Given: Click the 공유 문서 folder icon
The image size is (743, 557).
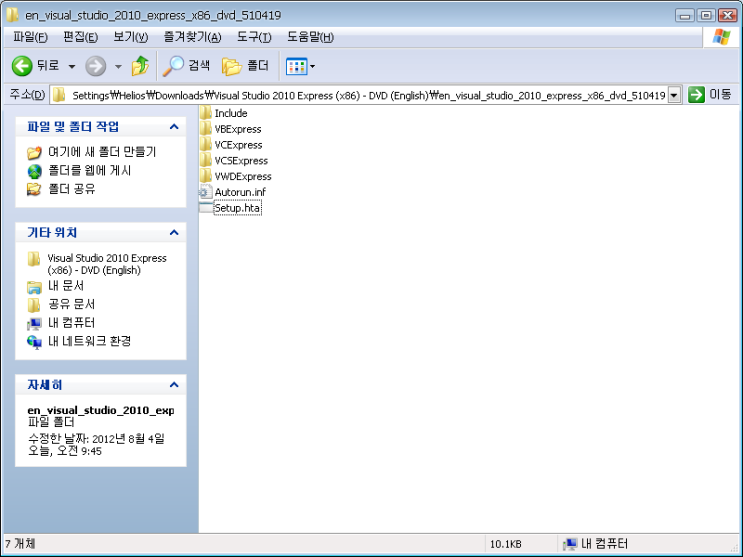Looking at the screenshot, I should pos(34,305).
